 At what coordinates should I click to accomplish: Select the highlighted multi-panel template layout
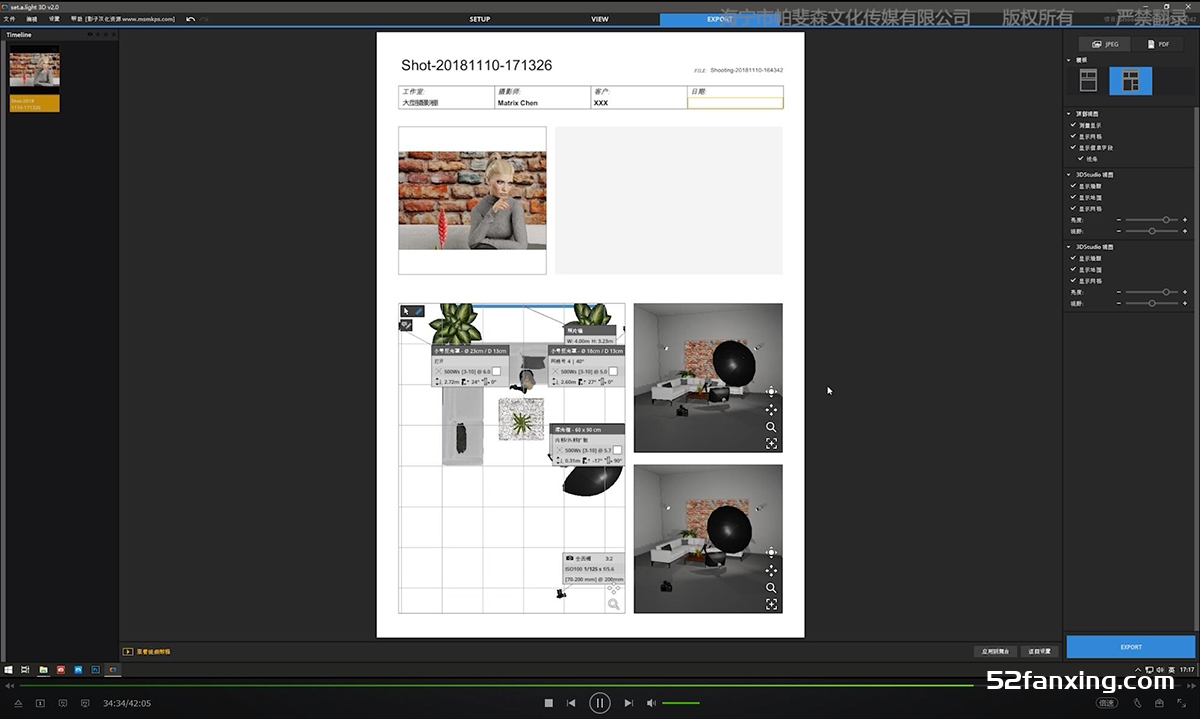[1130, 81]
